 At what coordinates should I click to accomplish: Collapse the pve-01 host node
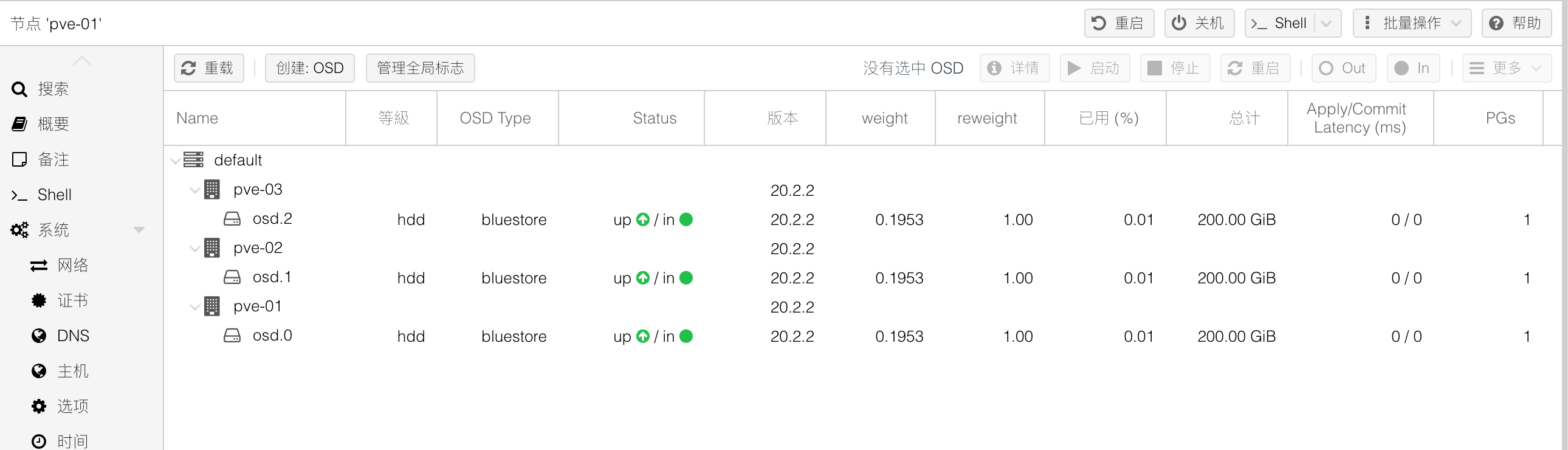194,307
